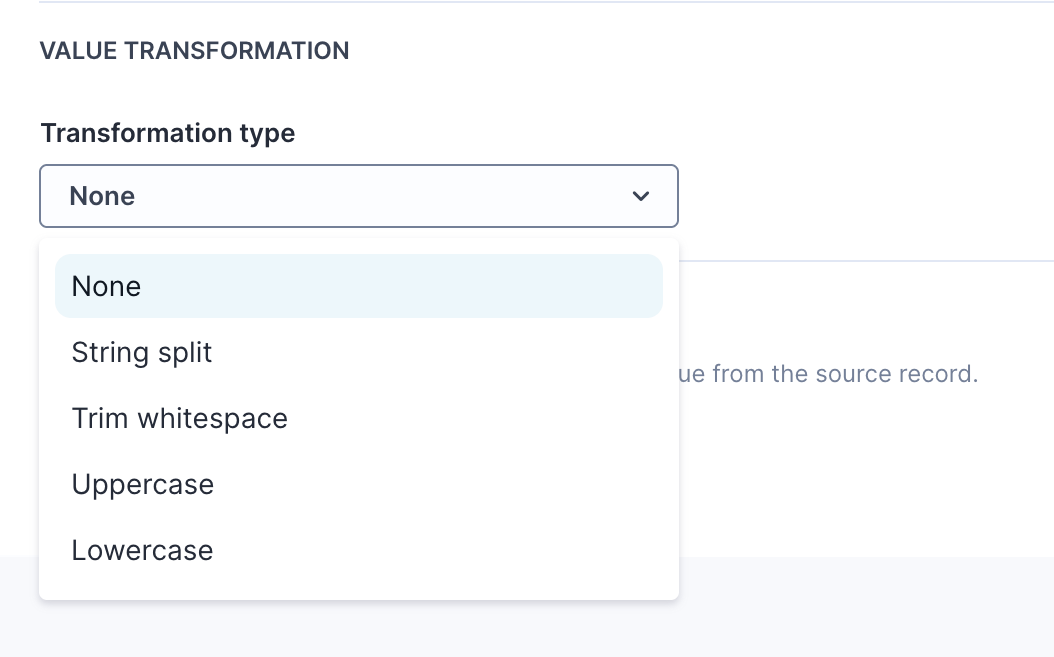
Task: Click the second list option, String split
Action: pyautogui.click(x=142, y=352)
